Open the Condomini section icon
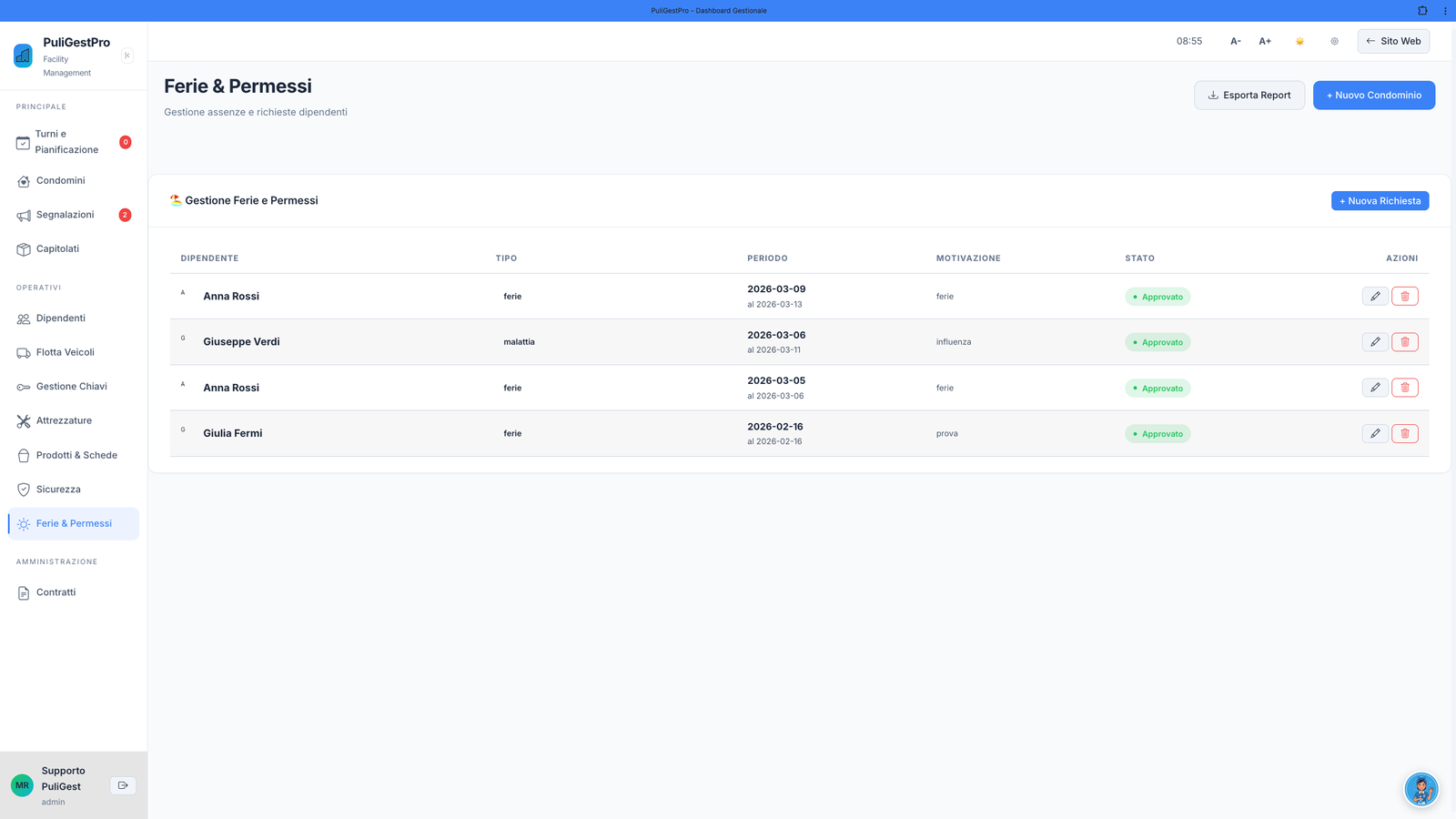1456x819 pixels. click(x=24, y=180)
